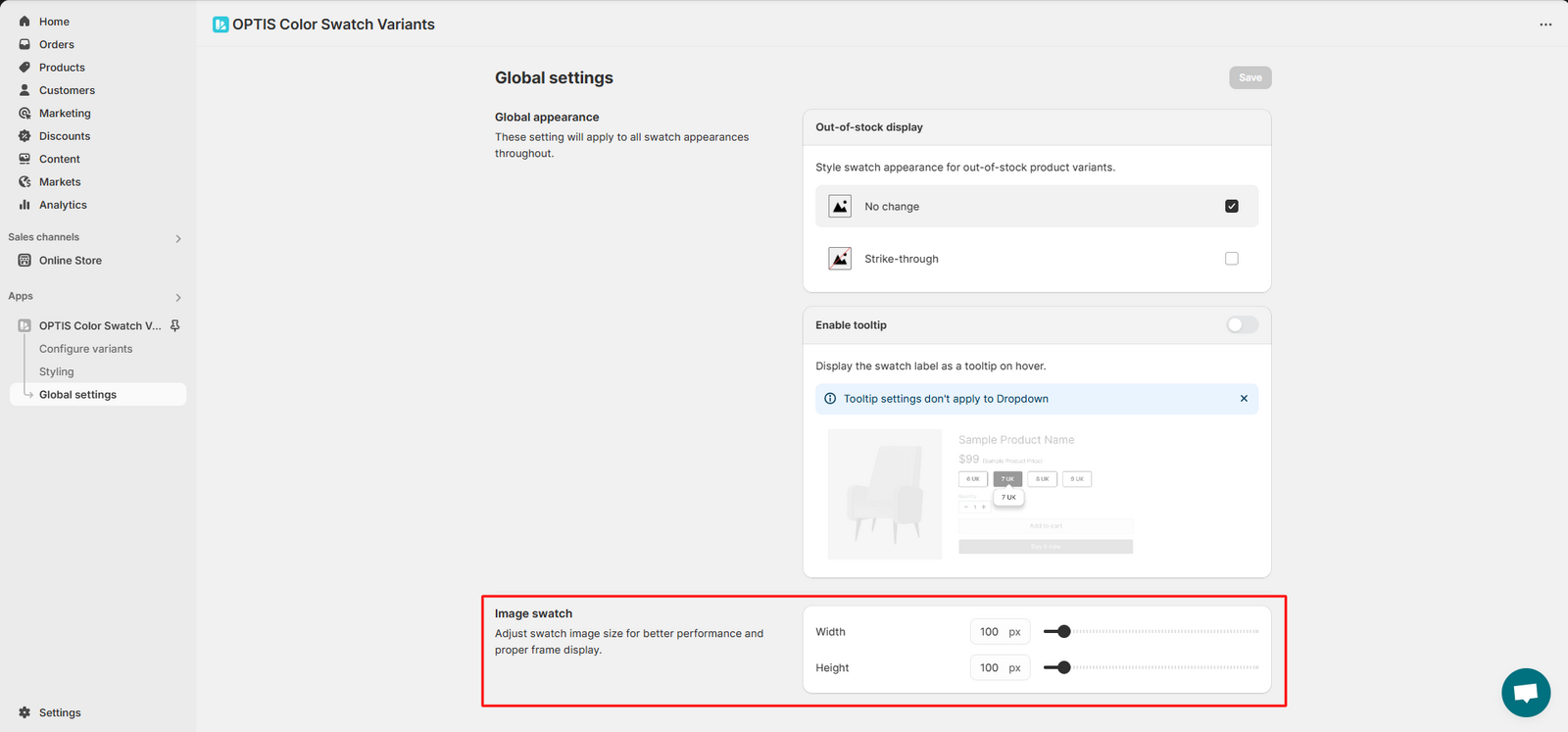Click the OPTIS app icon in the sidebar
Viewport: 1568px width, 732px height.
click(x=24, y=325)
